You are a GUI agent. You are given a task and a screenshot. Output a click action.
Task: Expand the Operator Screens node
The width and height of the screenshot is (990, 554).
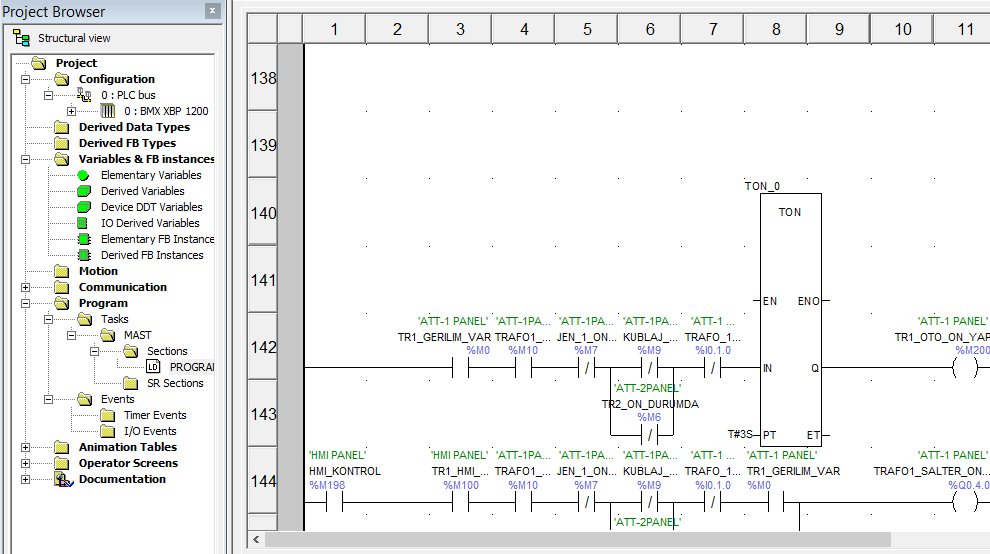(x=25, y=463)
